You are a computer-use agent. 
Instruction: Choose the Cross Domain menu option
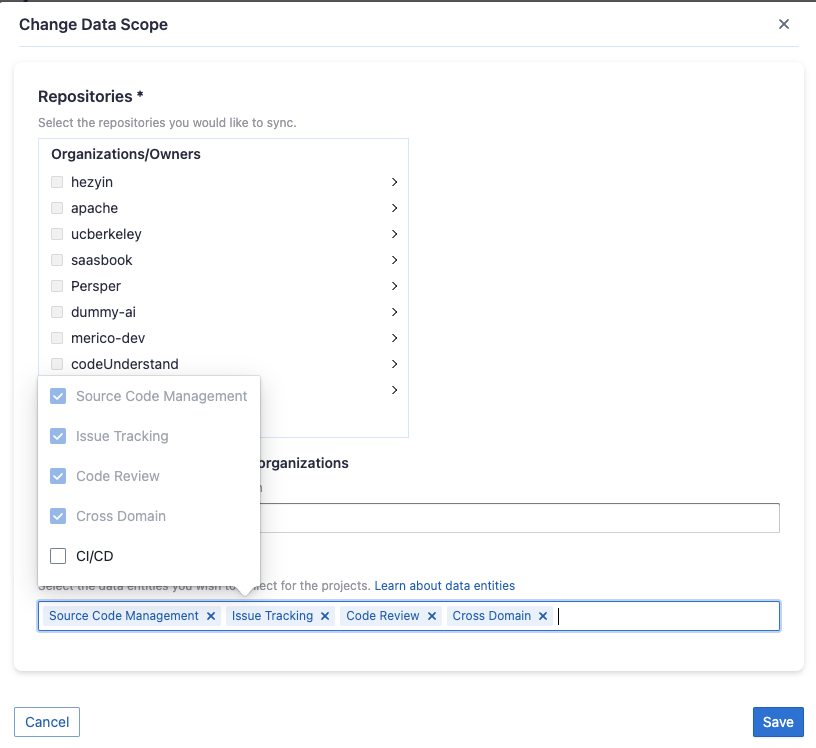[121, 516]
